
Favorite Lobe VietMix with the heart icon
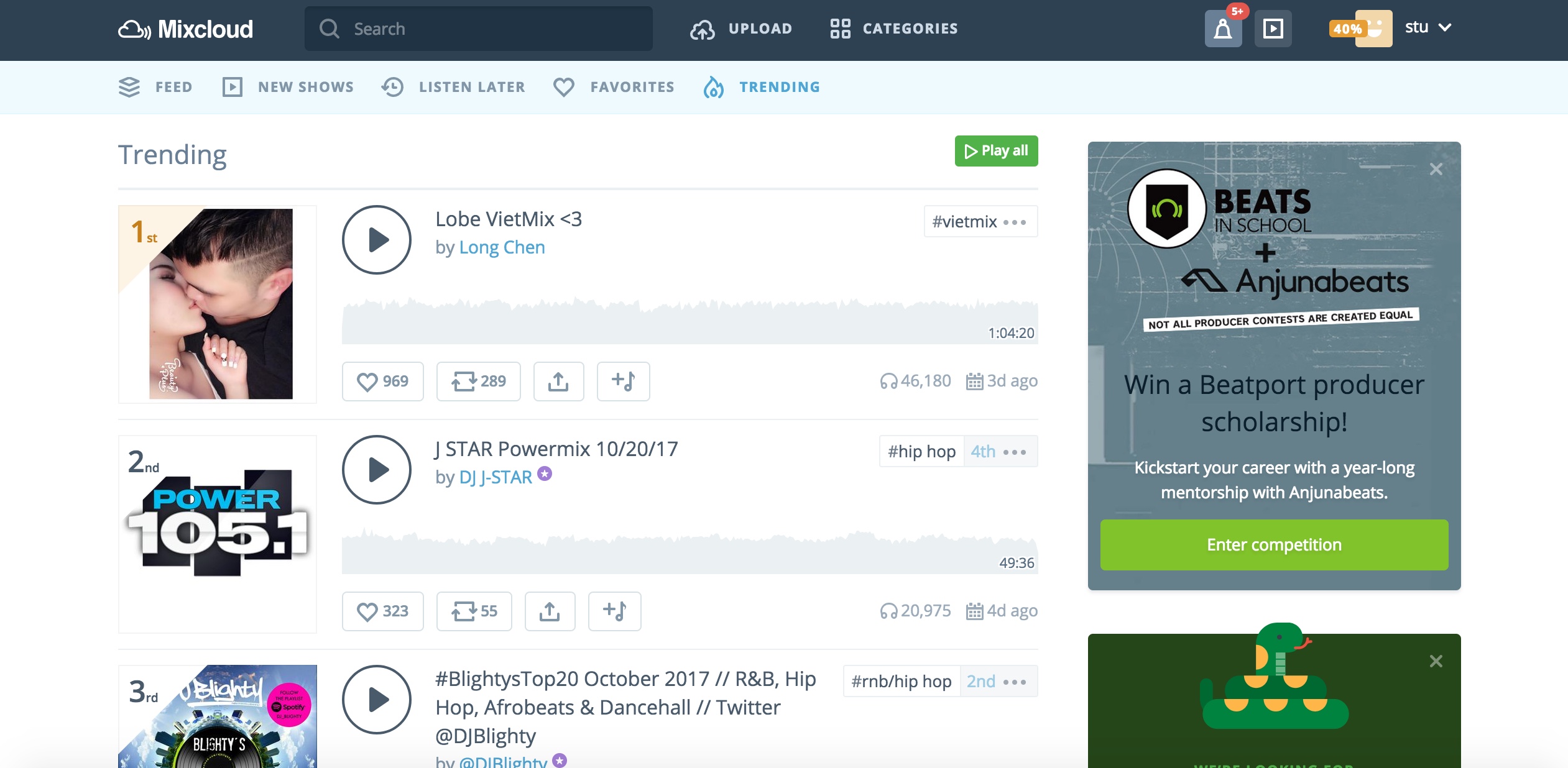[x=368, y=381]
